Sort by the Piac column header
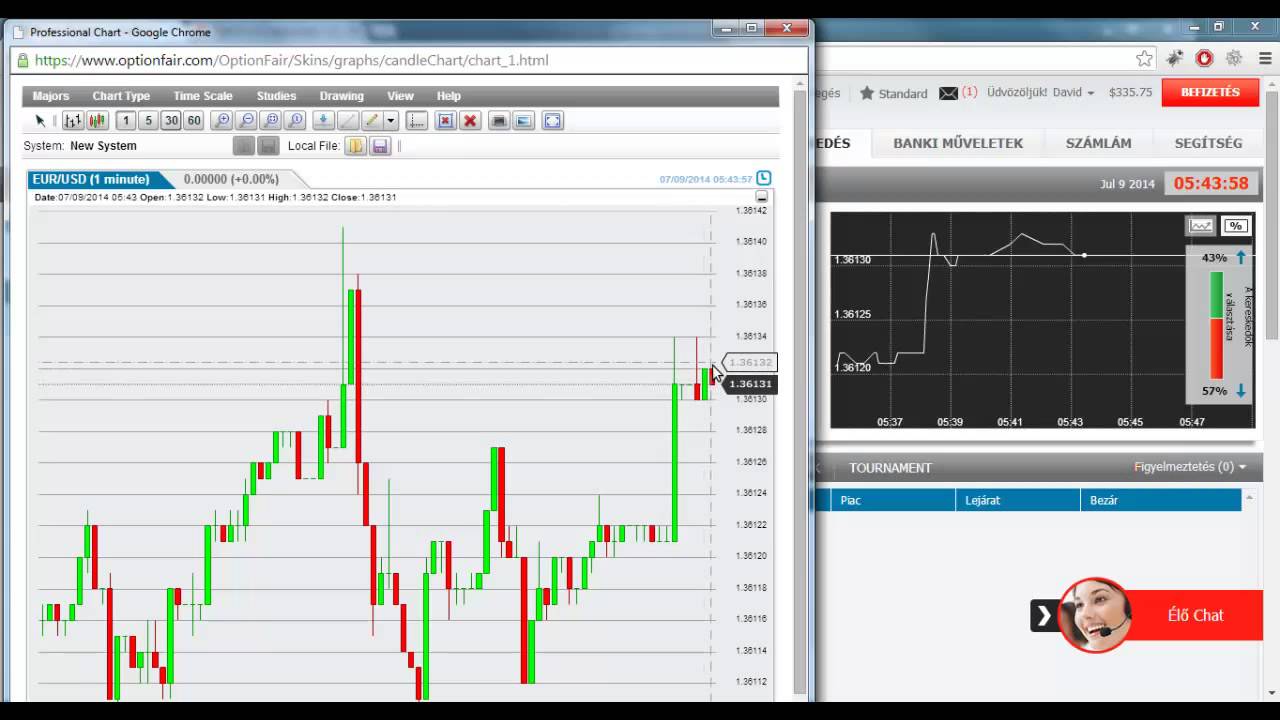Viewport: 1280px width, 720px height. tap(892, 500)
